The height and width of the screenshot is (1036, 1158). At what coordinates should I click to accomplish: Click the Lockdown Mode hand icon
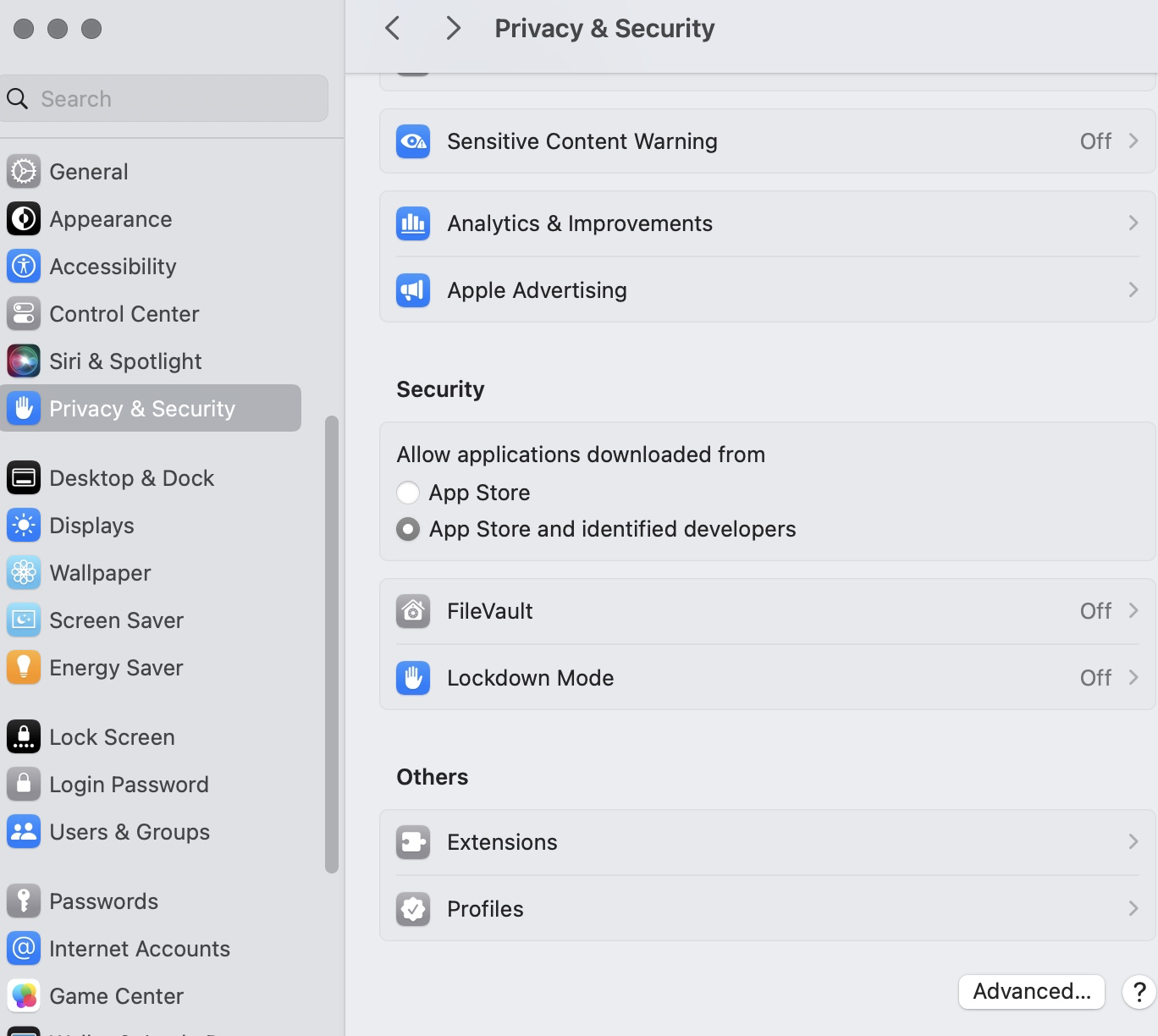coord(413,678)
